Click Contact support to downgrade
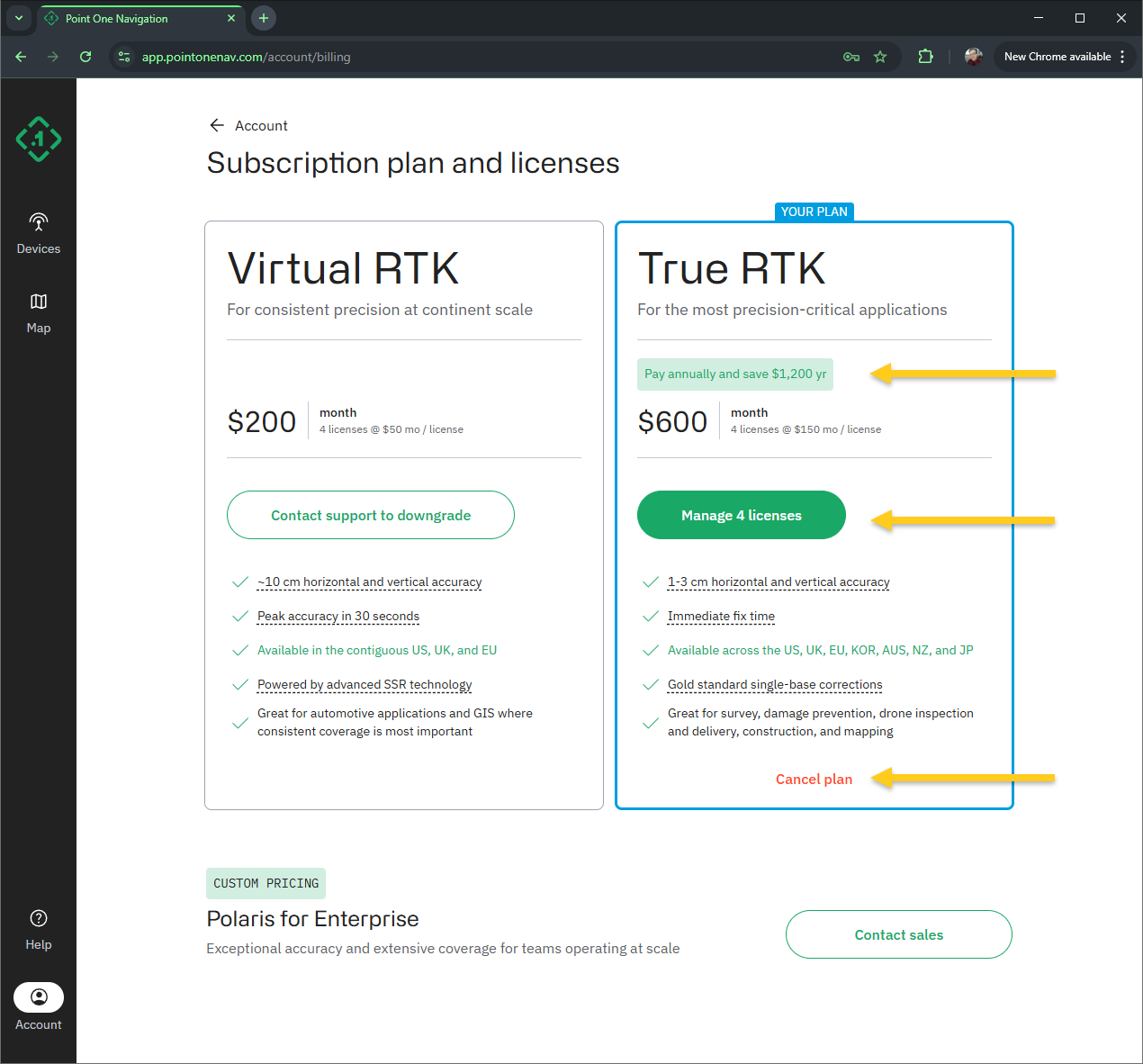This screenshot has width=1143, height=1064. pyautogui.click(x=371, y=515)
